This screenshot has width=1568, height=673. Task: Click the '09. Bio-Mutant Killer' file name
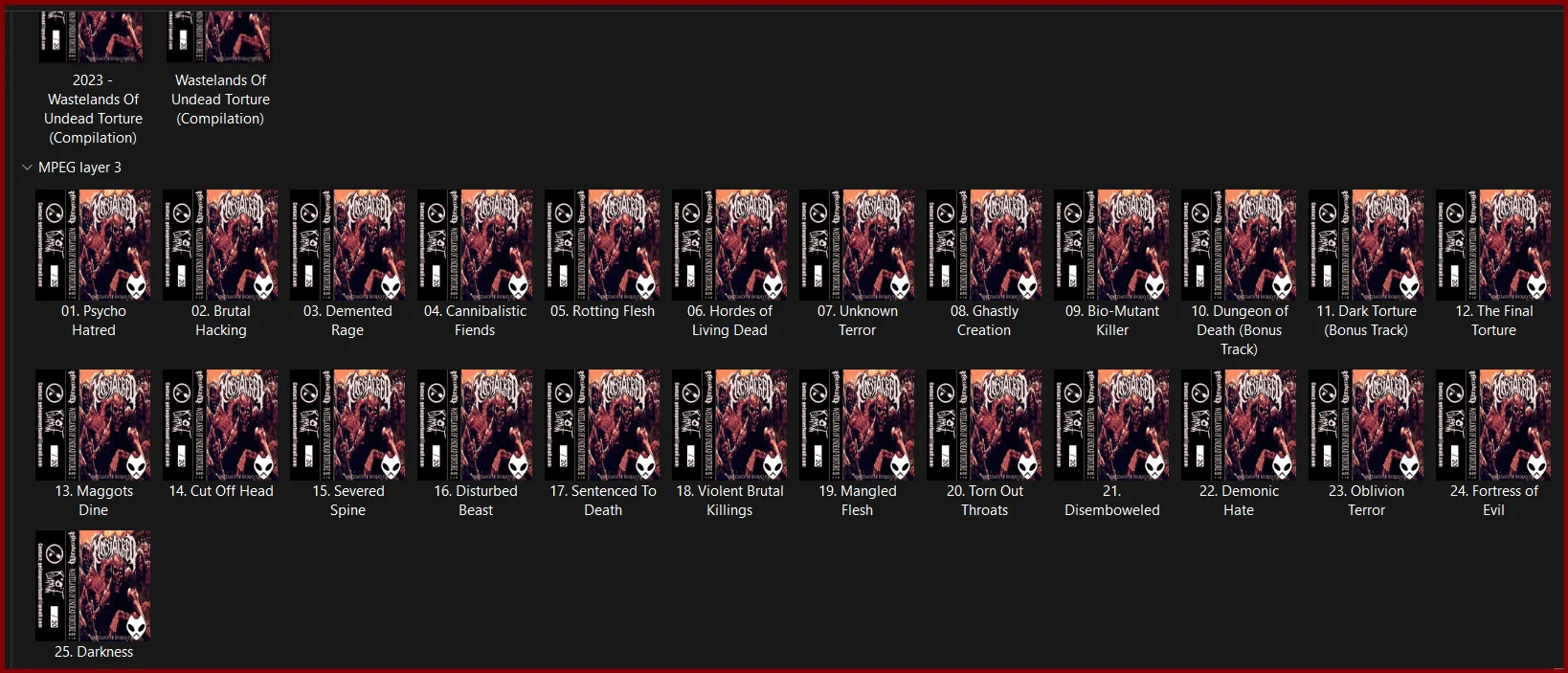click(1111, 321)
